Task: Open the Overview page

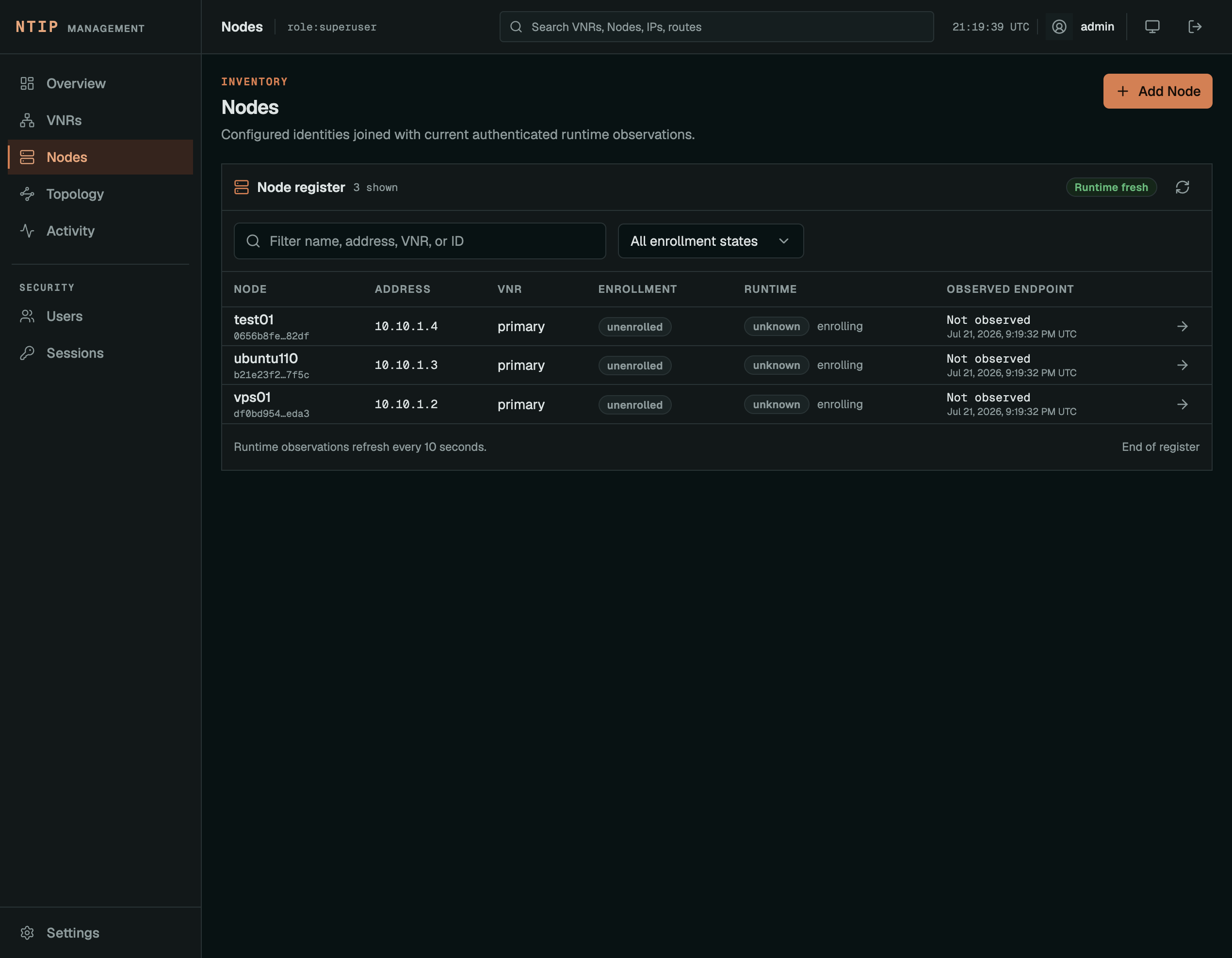Action: coord(100,83)
